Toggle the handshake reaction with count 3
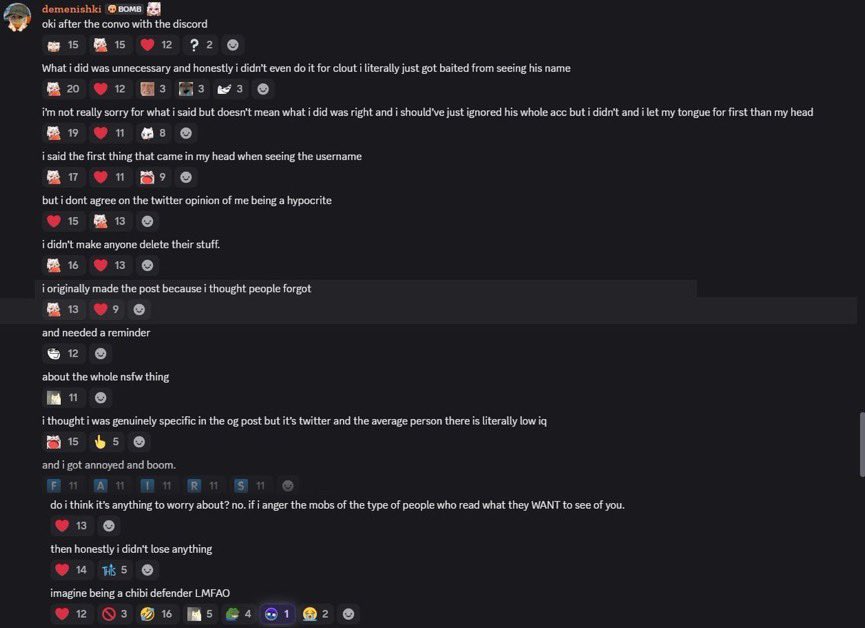The height and width of the screenshot is (628, 865). point(230,89)
